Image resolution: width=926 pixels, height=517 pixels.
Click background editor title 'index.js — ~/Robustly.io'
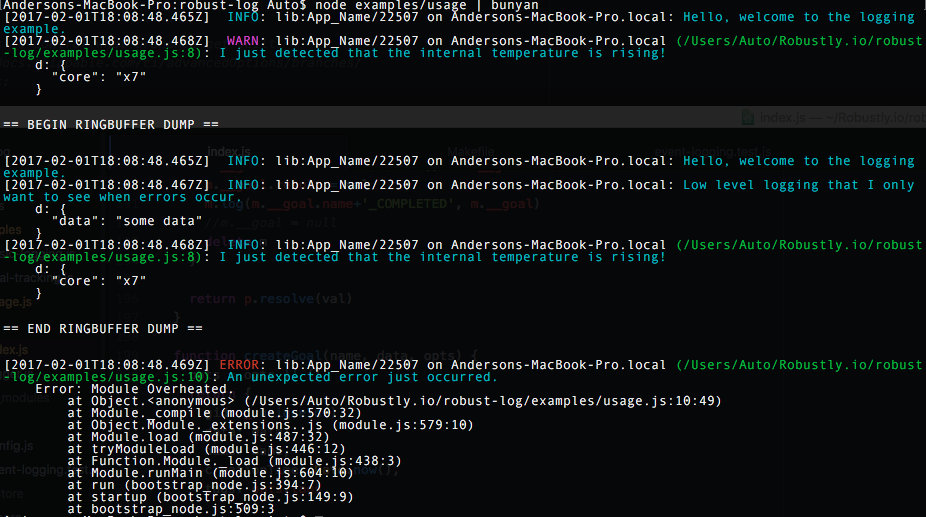coord(843,118)
